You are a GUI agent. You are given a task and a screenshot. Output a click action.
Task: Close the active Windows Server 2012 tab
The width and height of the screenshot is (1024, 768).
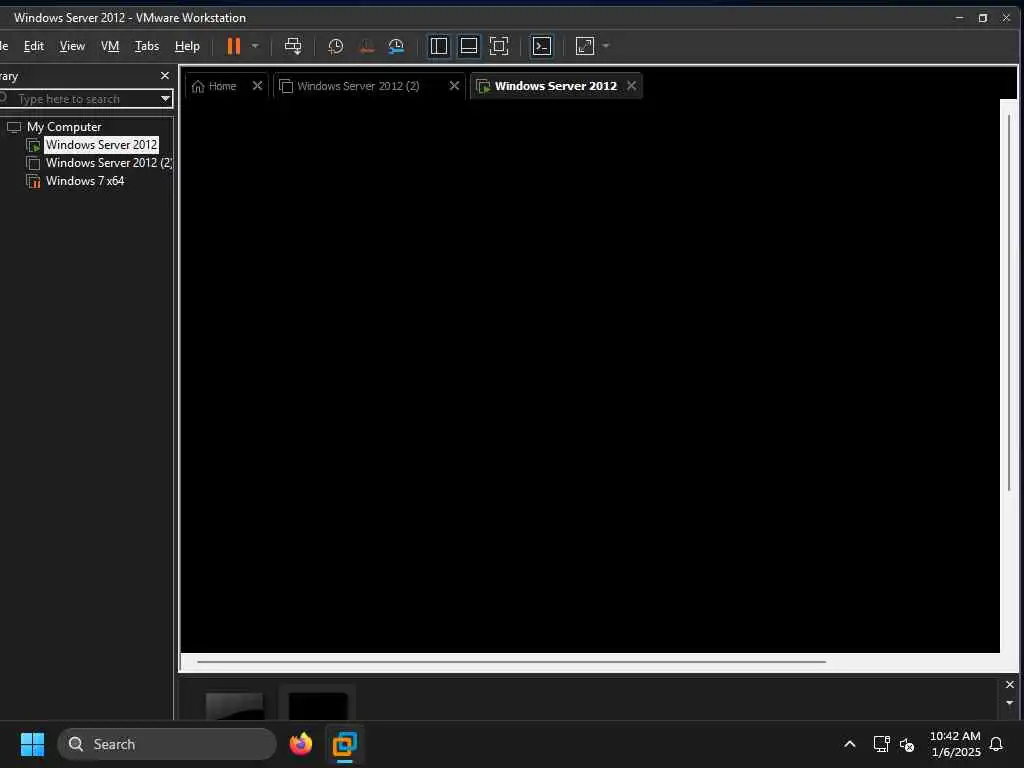pyautogui.click(x=632, y=86)
